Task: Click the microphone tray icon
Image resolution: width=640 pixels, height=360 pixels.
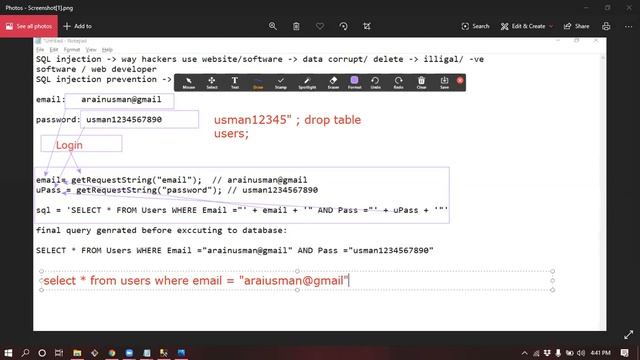Action: pos(558,353)
